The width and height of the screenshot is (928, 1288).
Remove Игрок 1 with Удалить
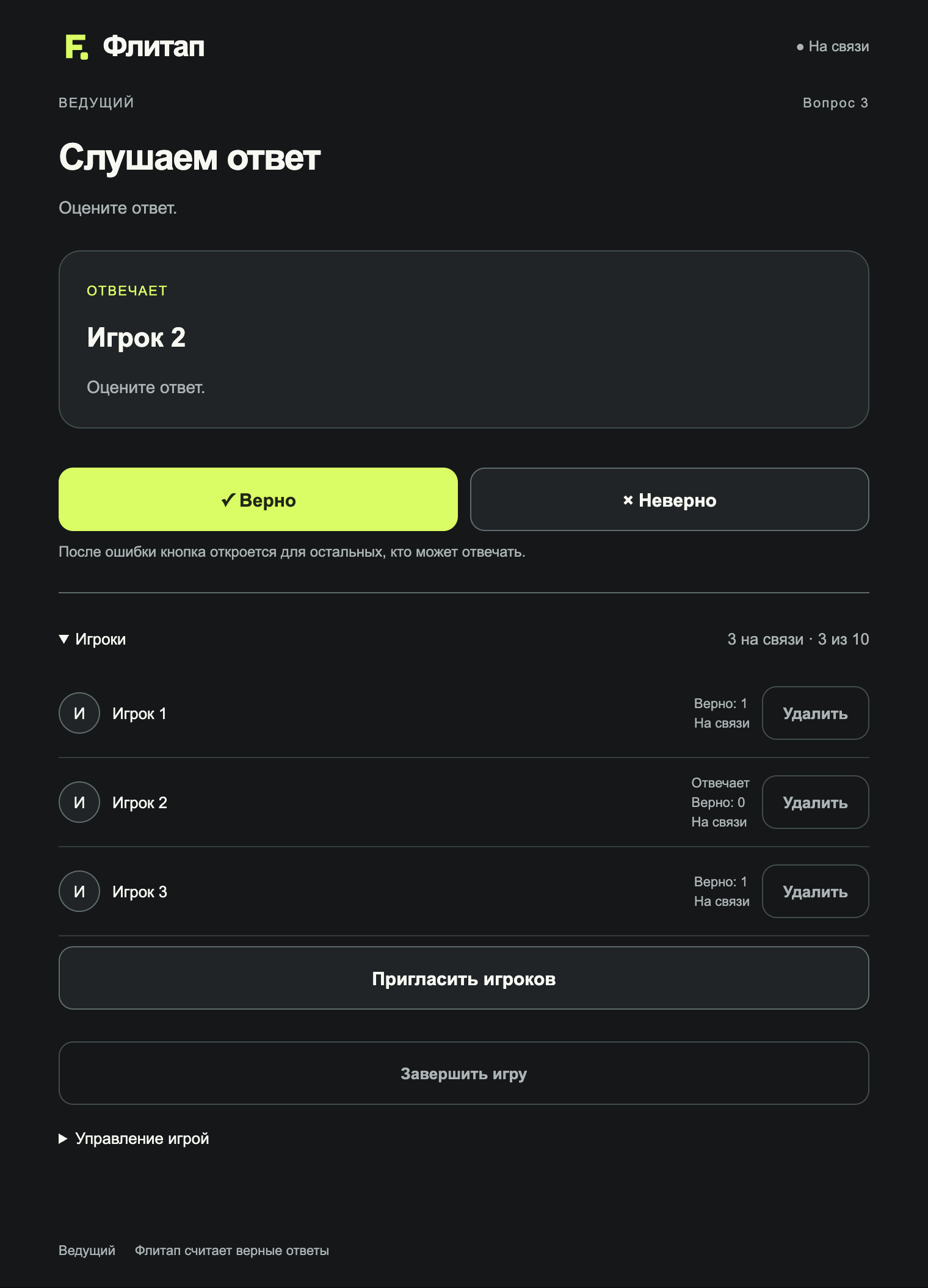click(x=816, y=713)
